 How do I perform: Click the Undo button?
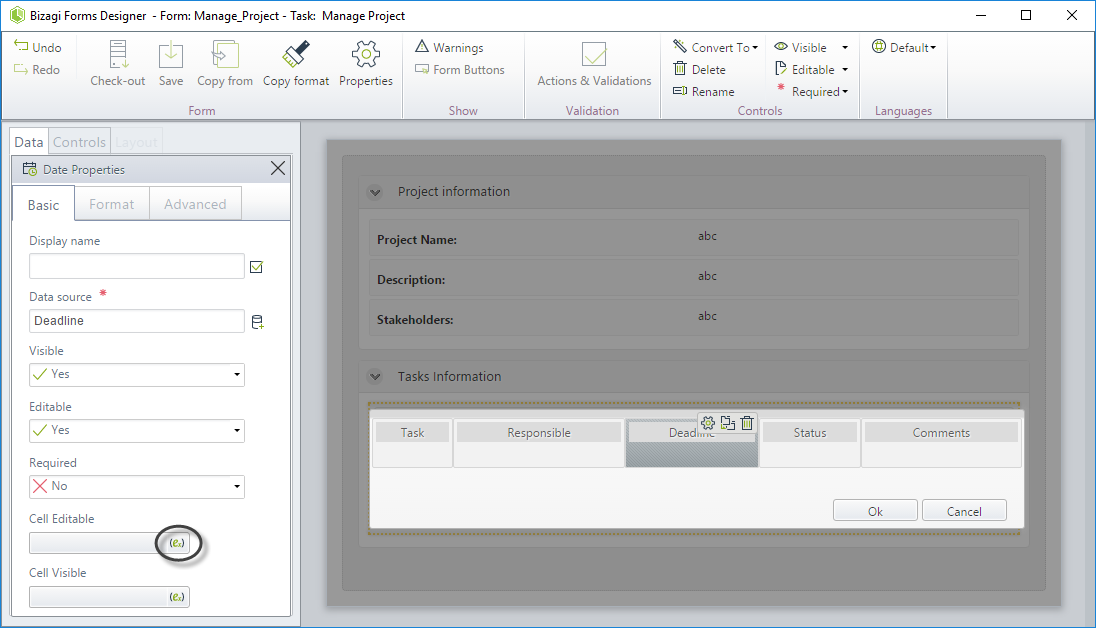[38, 48]
